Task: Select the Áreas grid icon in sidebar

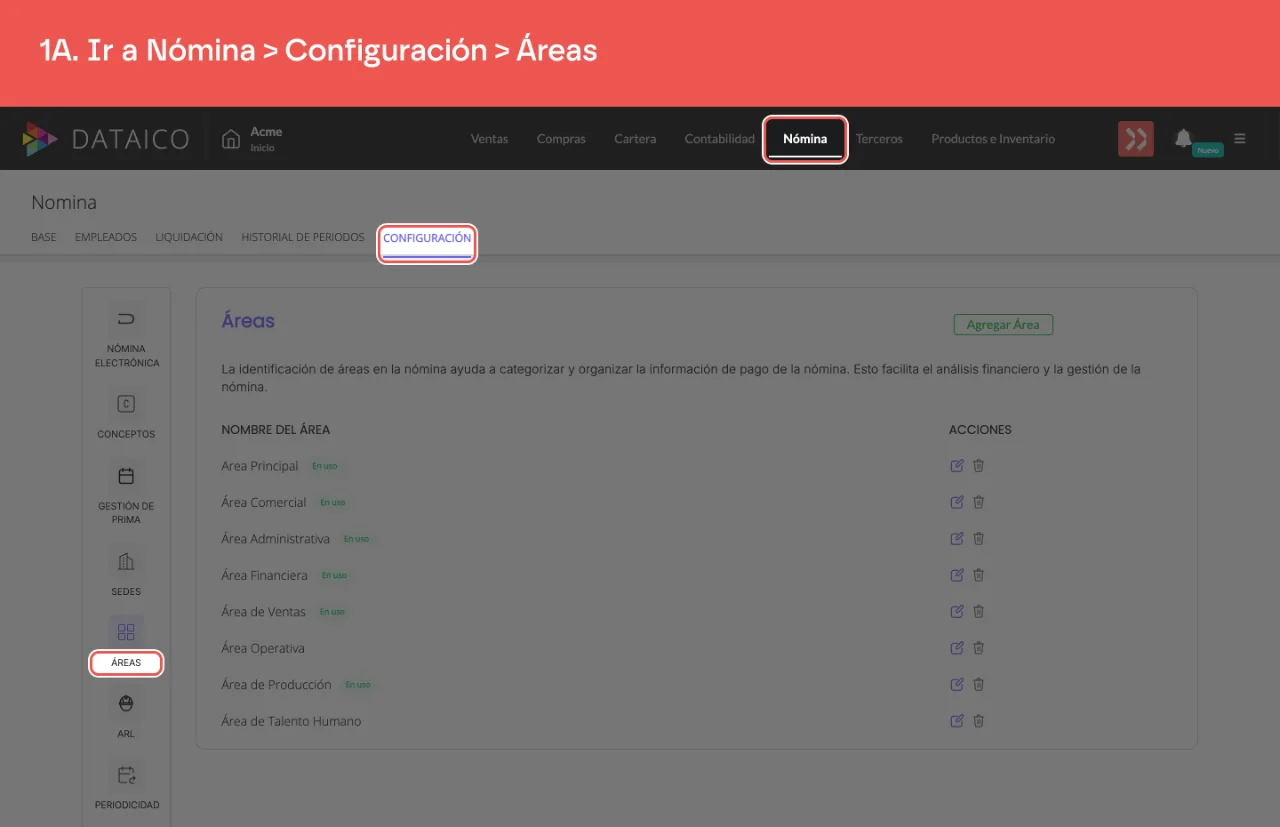Action: pos(126,632)
